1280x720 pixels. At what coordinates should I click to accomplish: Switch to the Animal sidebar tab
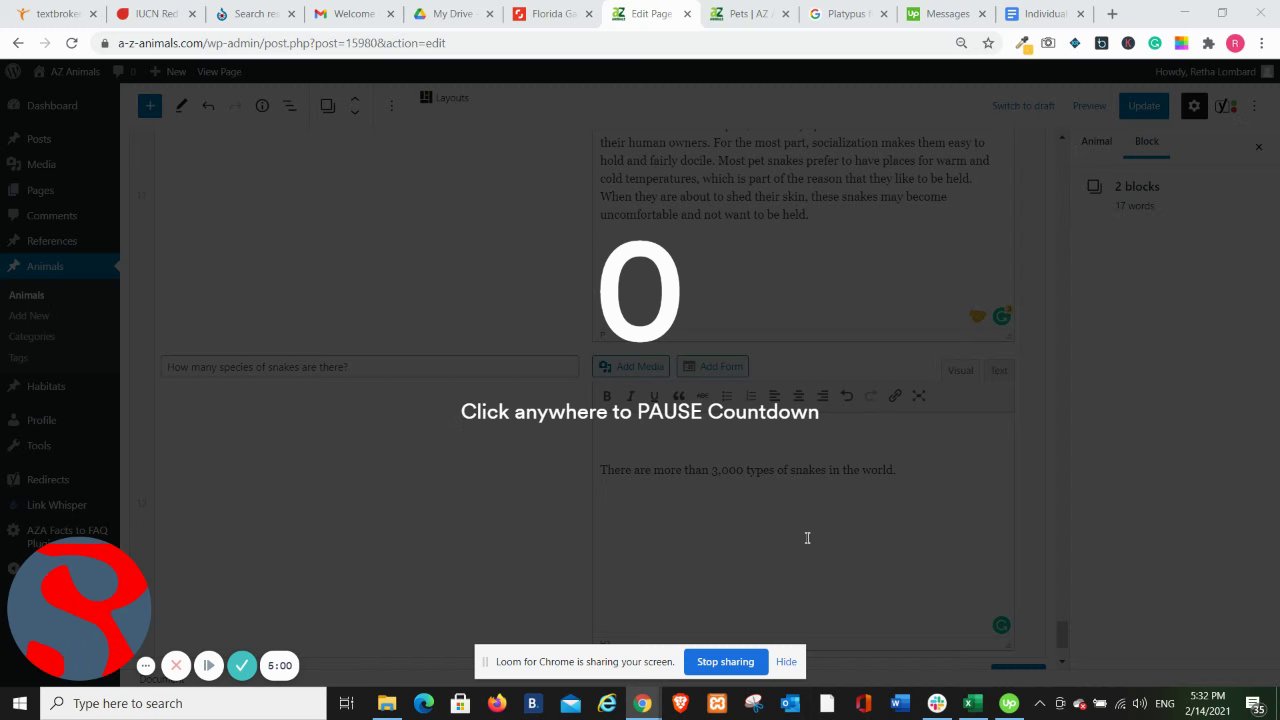point(1096,141)
